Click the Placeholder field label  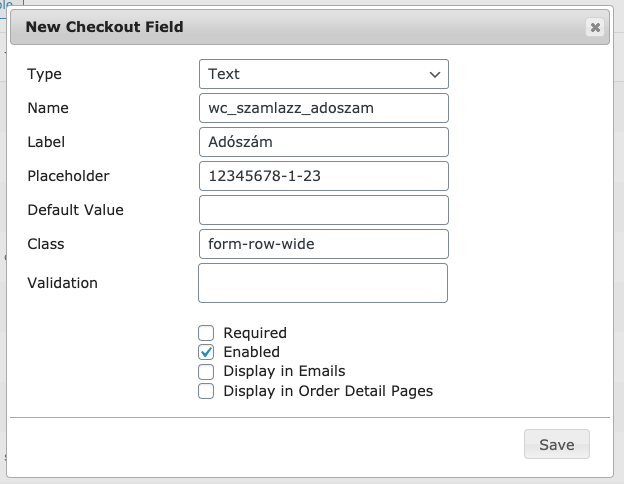coord(68,176)
